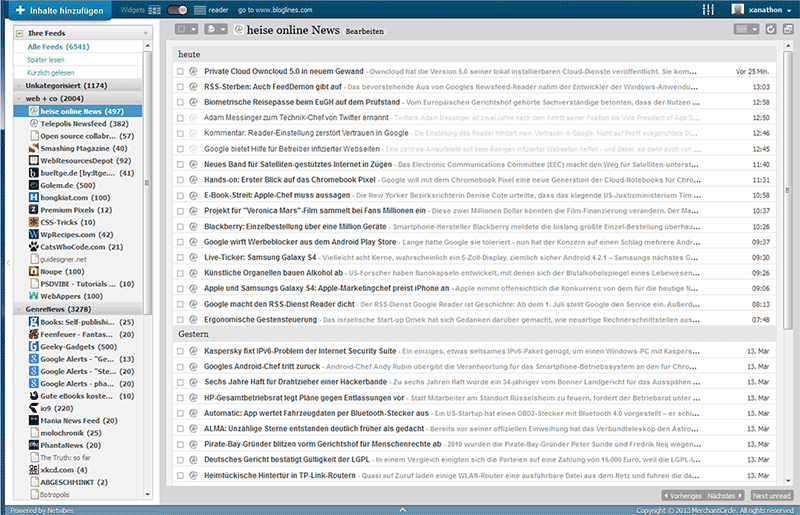Open the mark-as-read dropdown in toolbar

point(216,30)
